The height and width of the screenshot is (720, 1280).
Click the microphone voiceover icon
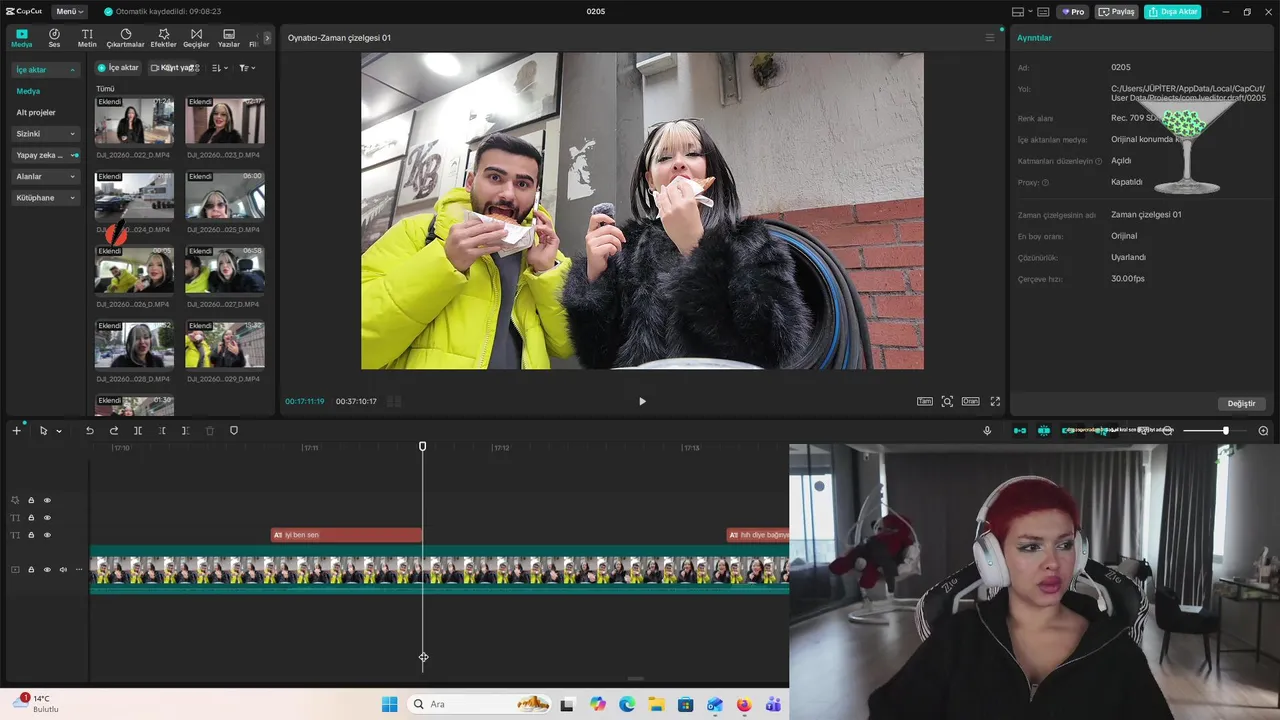click(x=987, y=431)
